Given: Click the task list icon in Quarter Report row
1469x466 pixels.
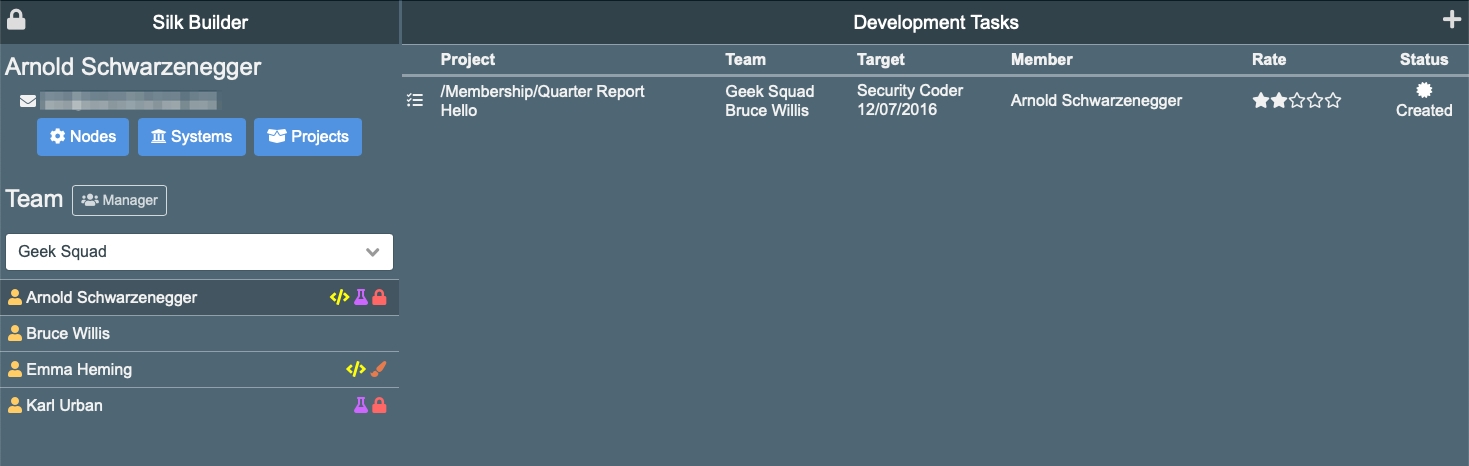Looking at the screenshot, I should point(415,100).
